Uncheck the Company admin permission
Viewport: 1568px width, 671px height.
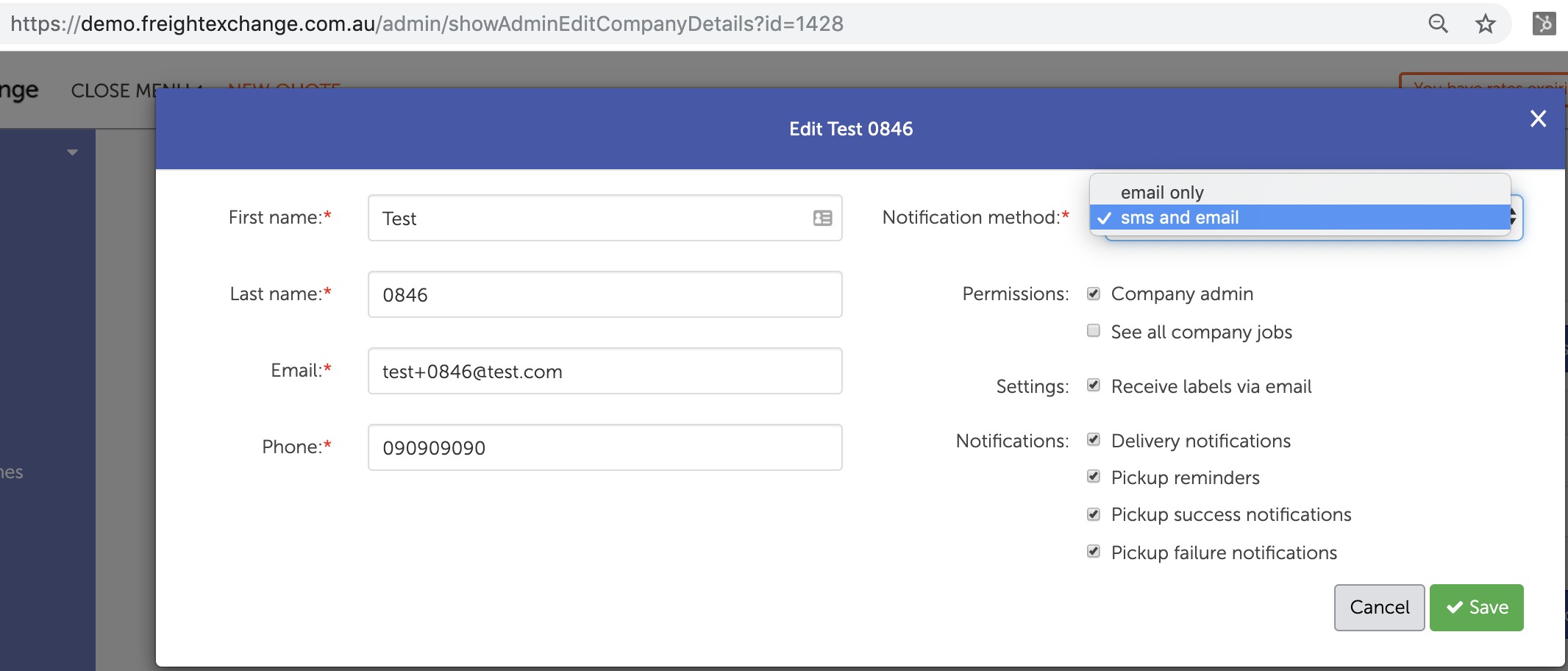pos(1094,294)
